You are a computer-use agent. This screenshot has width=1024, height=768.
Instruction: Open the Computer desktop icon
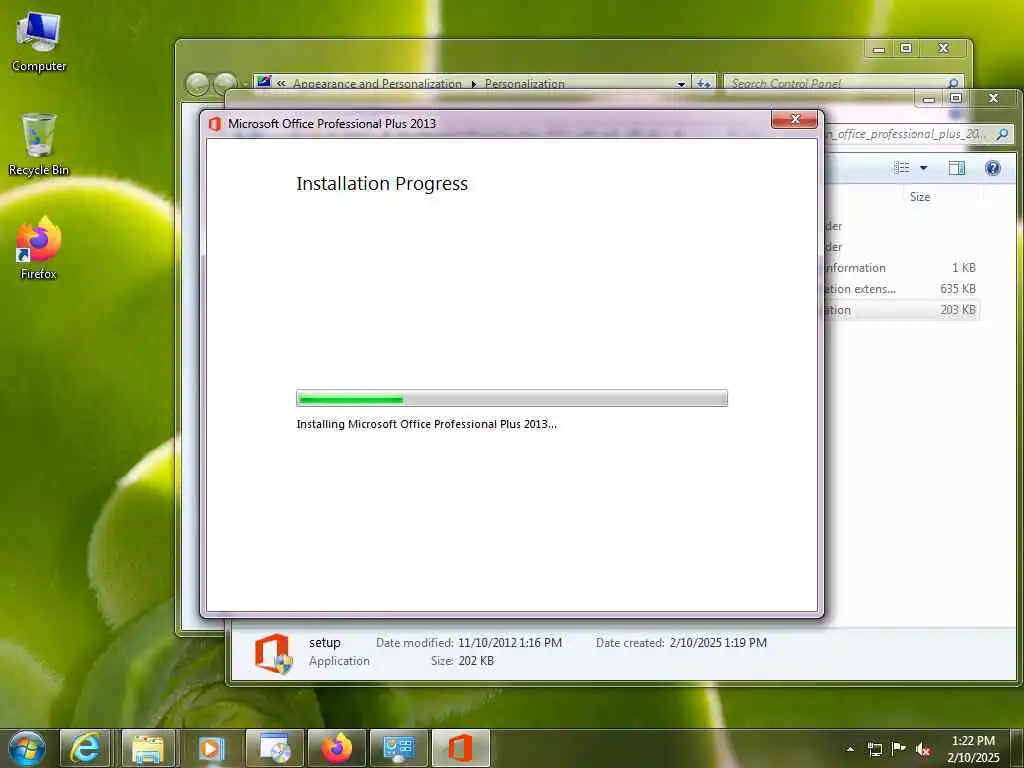pos(39,42)
